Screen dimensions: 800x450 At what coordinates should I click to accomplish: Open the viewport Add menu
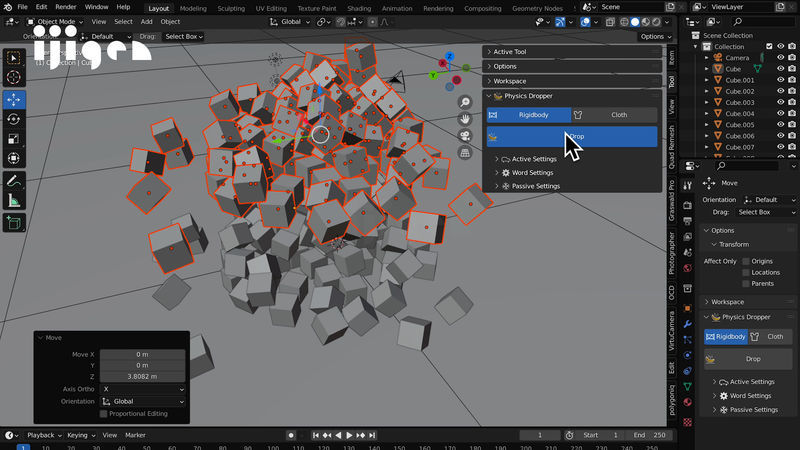click(x=146, y=22)
